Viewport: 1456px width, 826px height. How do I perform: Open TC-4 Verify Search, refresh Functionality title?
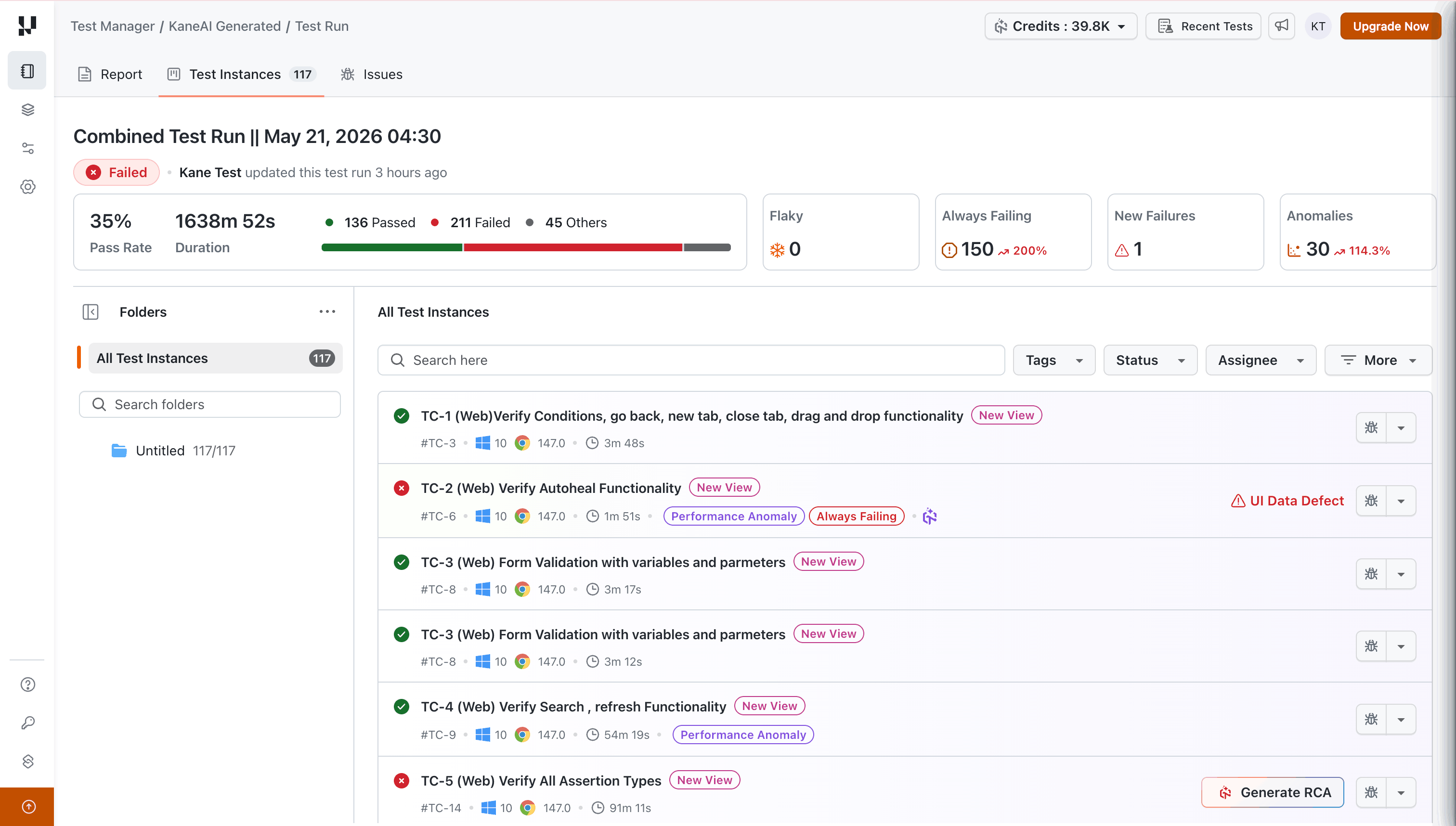coord(573,707)
